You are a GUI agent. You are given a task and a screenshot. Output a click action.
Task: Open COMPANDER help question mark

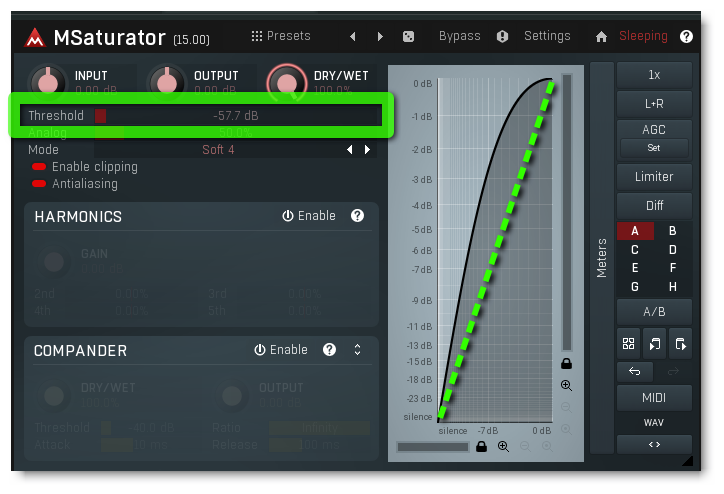click(x=329, y=350)
